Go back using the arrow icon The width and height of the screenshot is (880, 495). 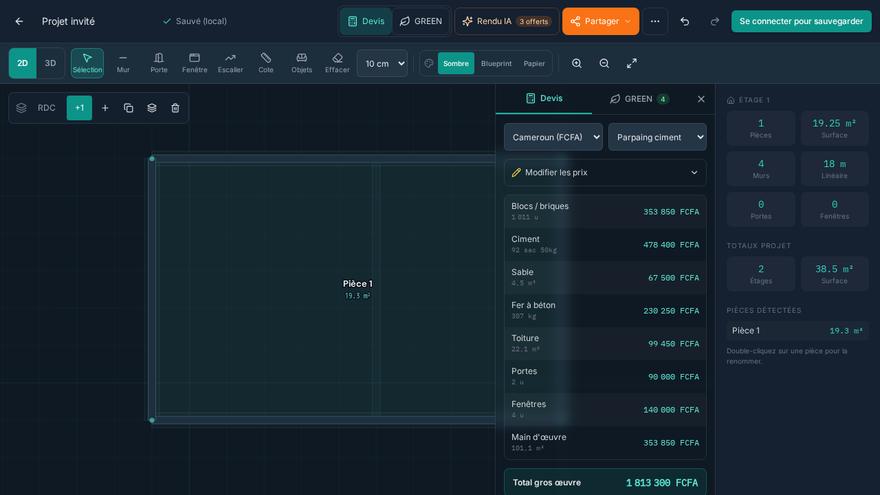click(19, 21)
